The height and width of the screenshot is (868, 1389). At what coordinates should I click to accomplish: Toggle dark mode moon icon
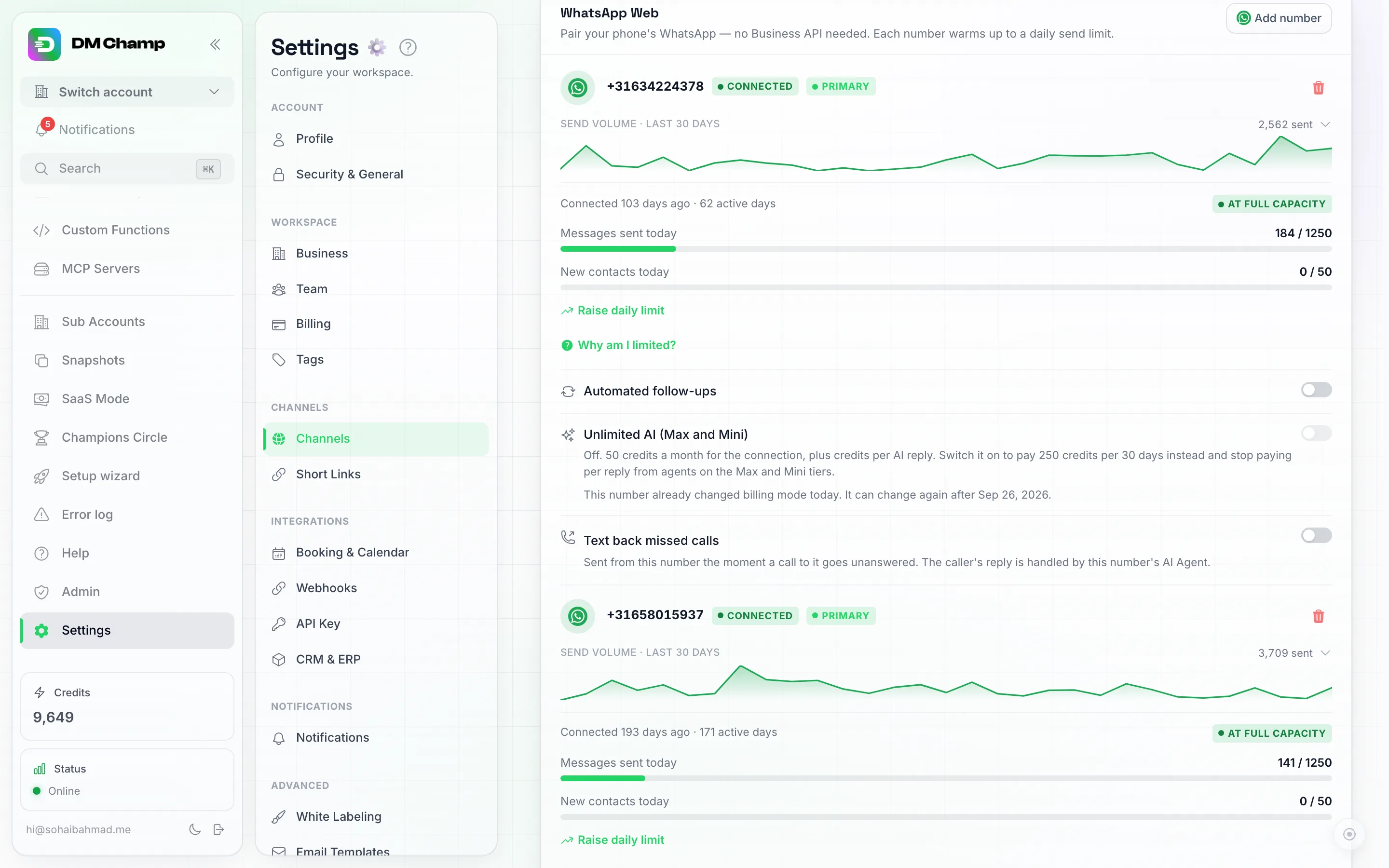[x=195, y=829]
